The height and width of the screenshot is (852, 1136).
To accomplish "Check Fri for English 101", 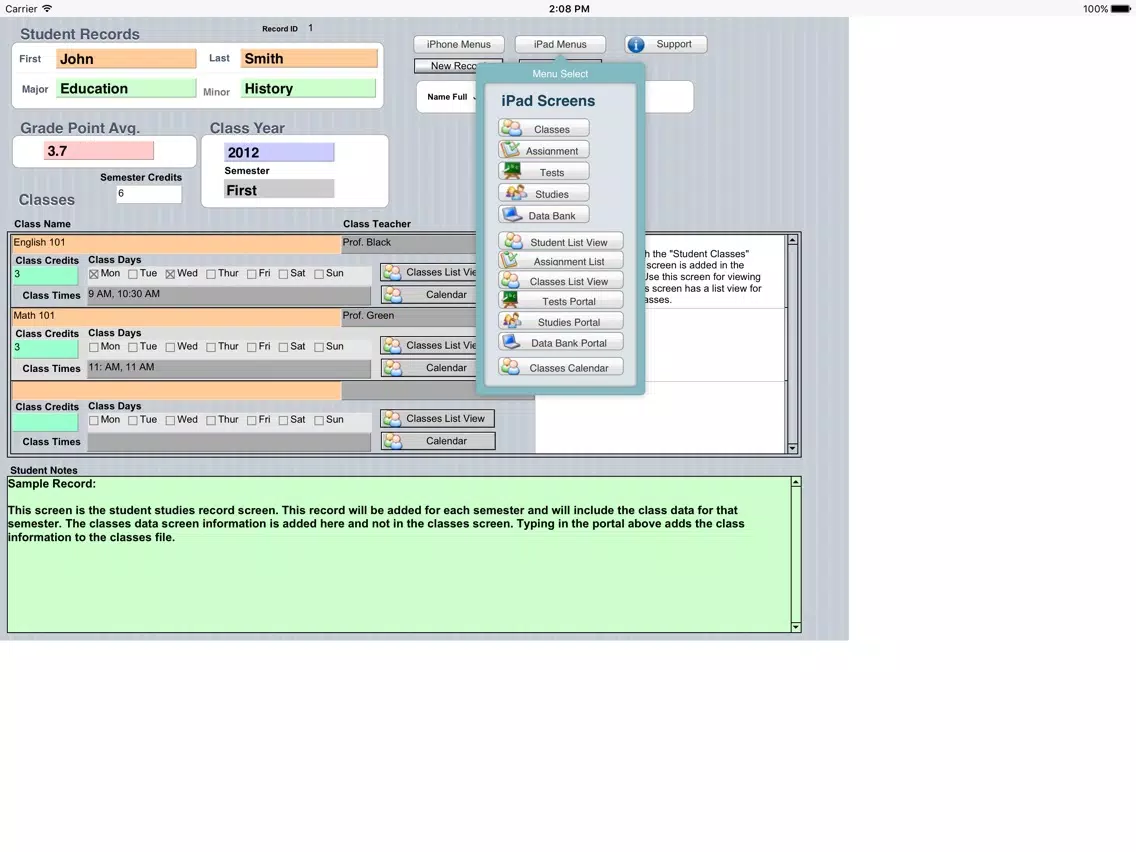I will 251,274.
